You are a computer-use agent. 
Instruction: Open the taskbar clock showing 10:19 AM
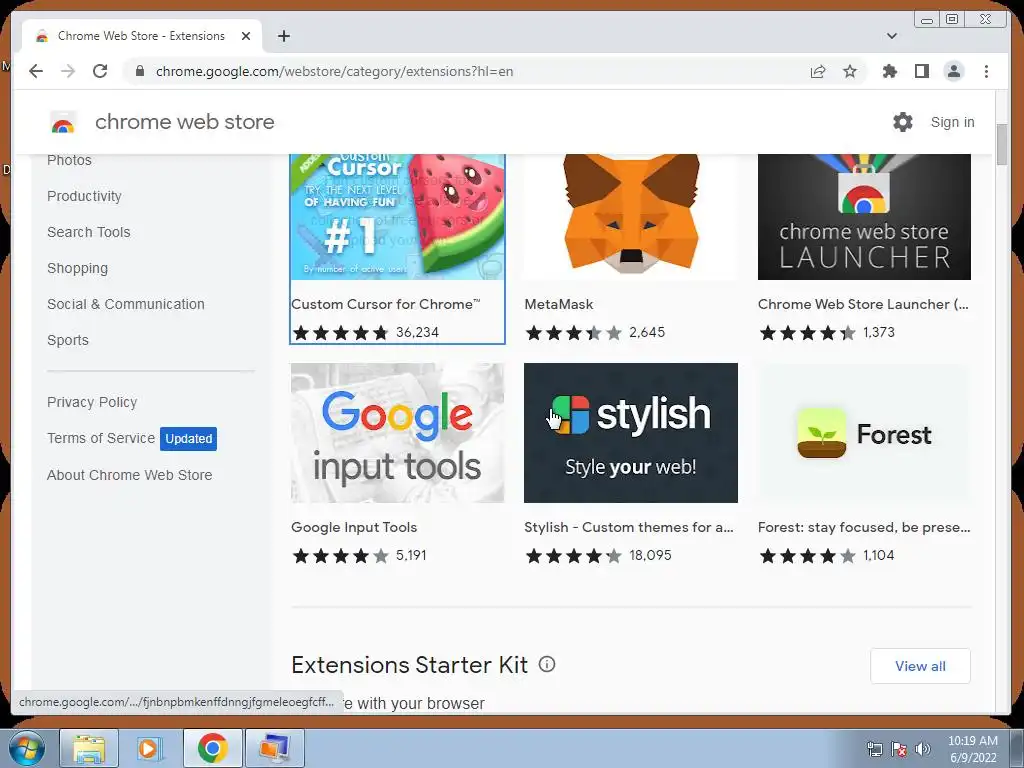(x=972, y=749)
